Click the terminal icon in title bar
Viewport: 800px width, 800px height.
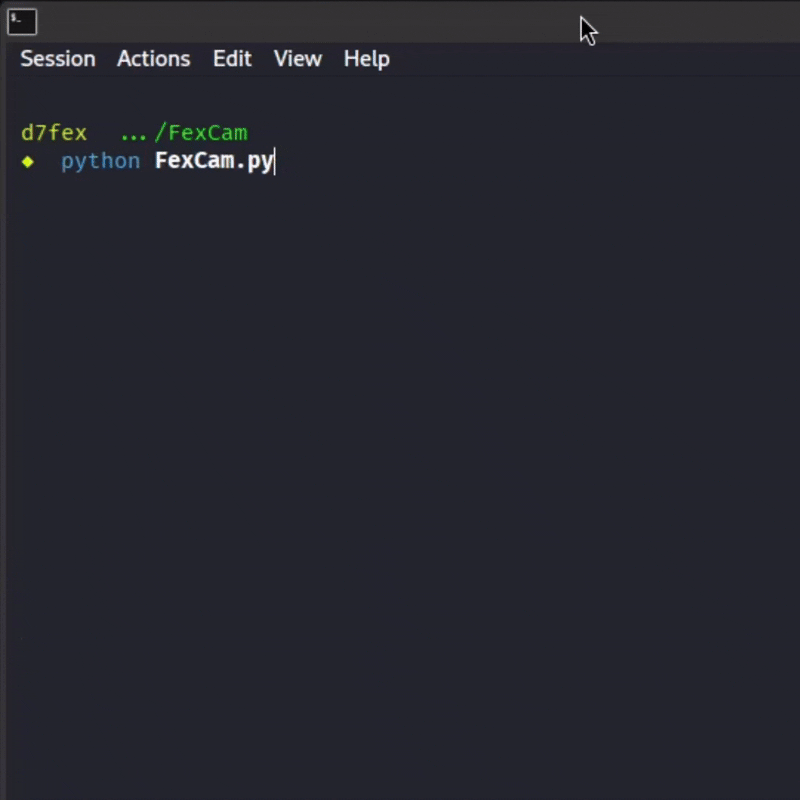click(x=22, y=22)
